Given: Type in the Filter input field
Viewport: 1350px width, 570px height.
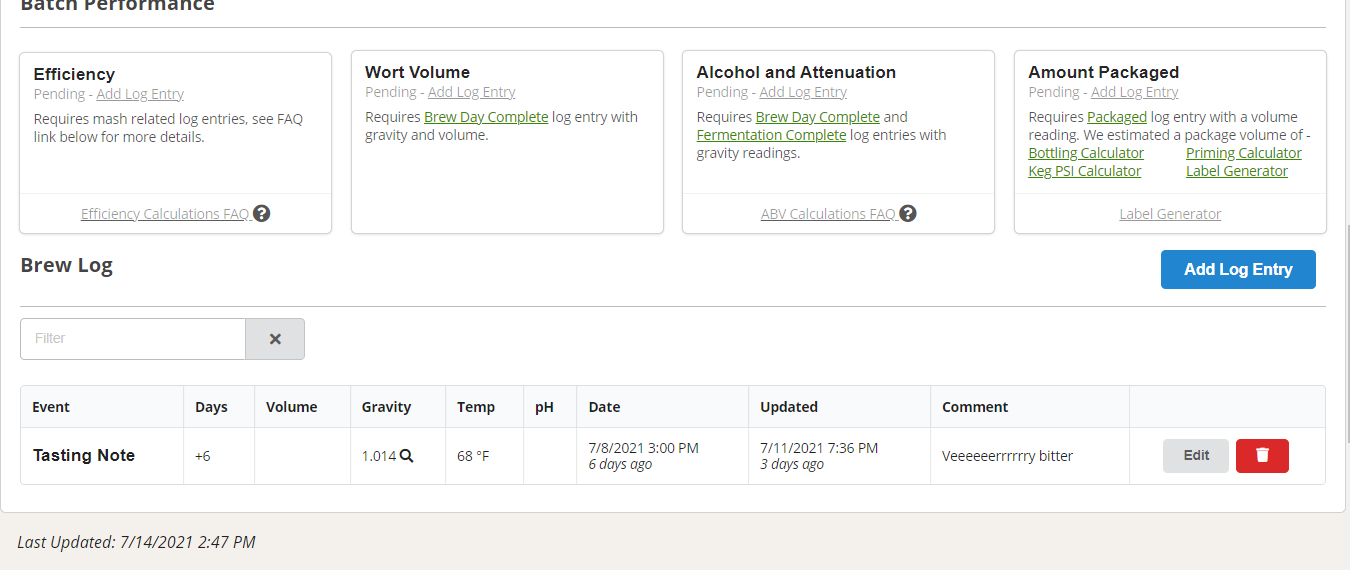Looking at the screenshot, I should (133, 339).
